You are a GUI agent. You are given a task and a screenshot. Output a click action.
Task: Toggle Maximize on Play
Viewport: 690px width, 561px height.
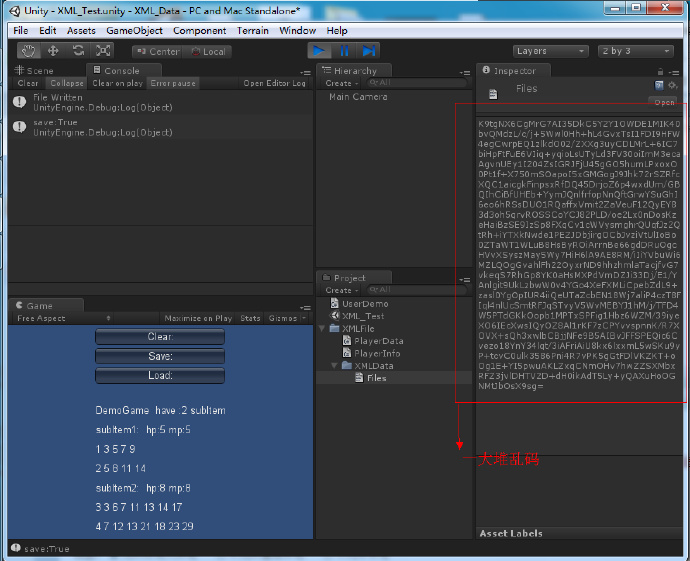click(198, 318)
